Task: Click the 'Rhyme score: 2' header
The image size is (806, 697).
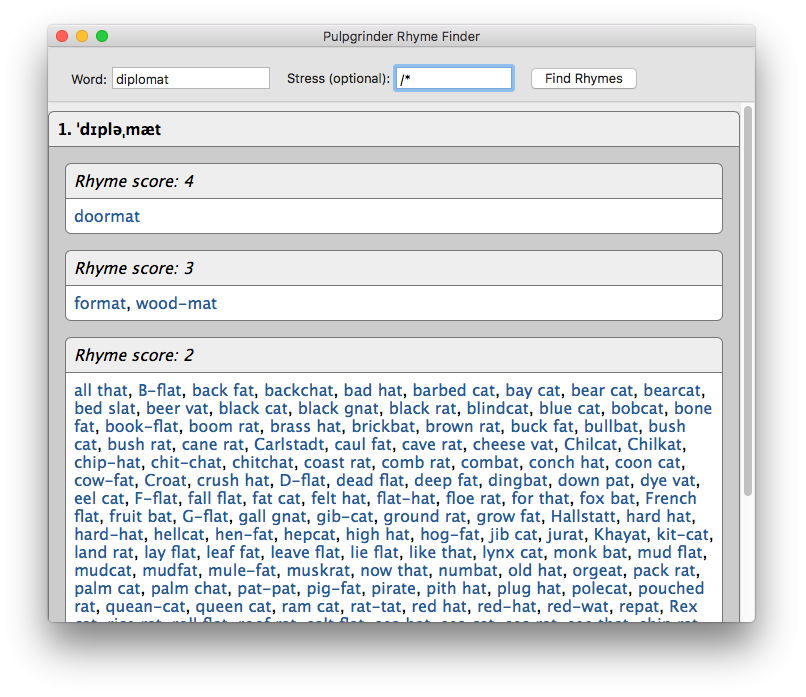Action: [x=394, y=355]
